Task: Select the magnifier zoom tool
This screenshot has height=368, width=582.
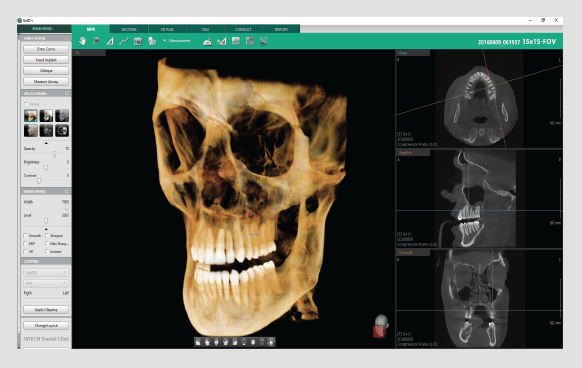Action: 96,41
